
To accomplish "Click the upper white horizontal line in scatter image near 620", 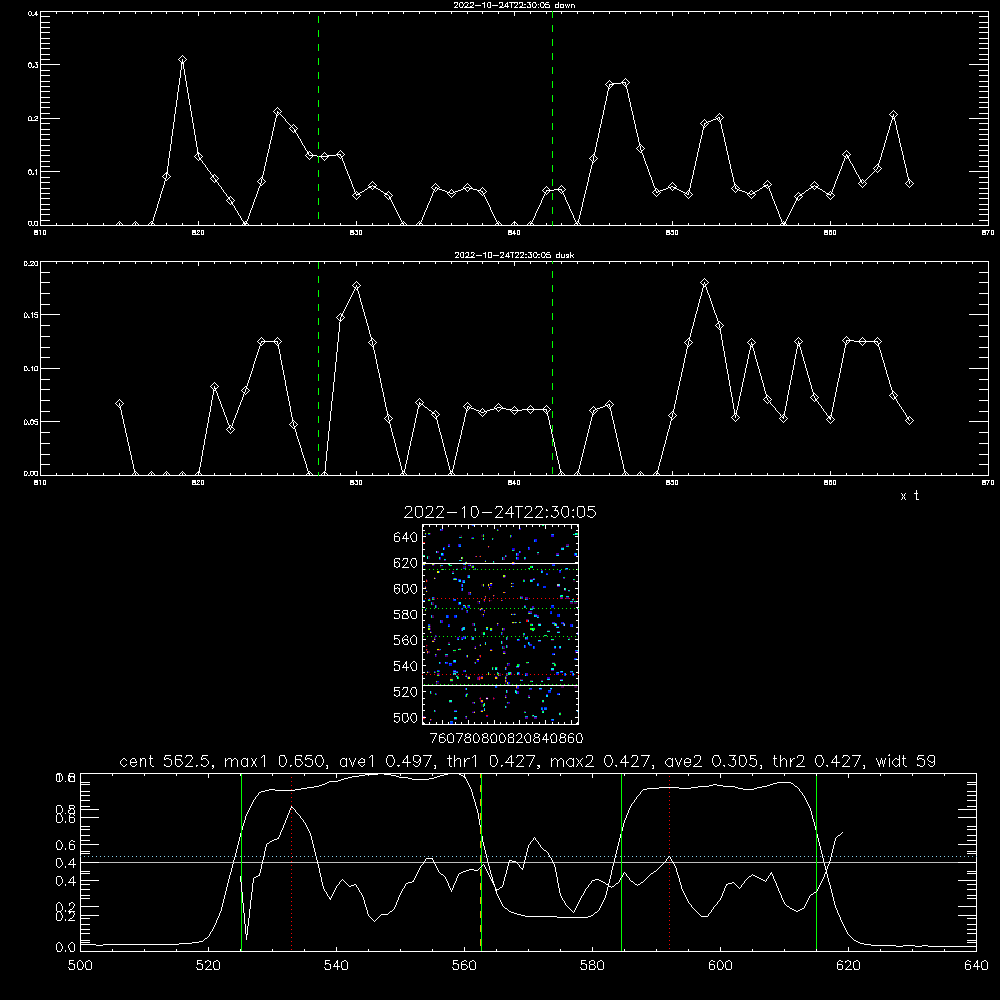I will click(500, 563).
